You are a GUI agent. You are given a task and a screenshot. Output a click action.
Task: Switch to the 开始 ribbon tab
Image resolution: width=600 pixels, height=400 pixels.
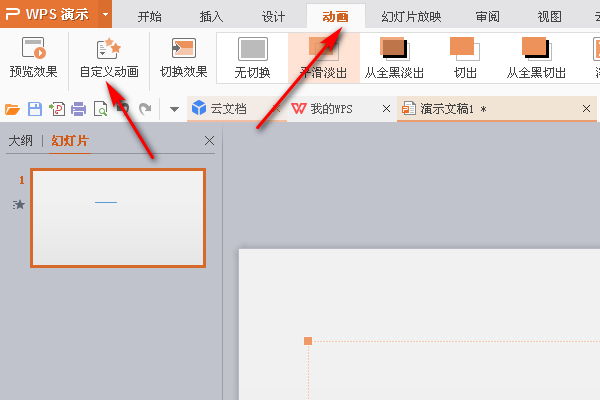[x=150, y=17]
